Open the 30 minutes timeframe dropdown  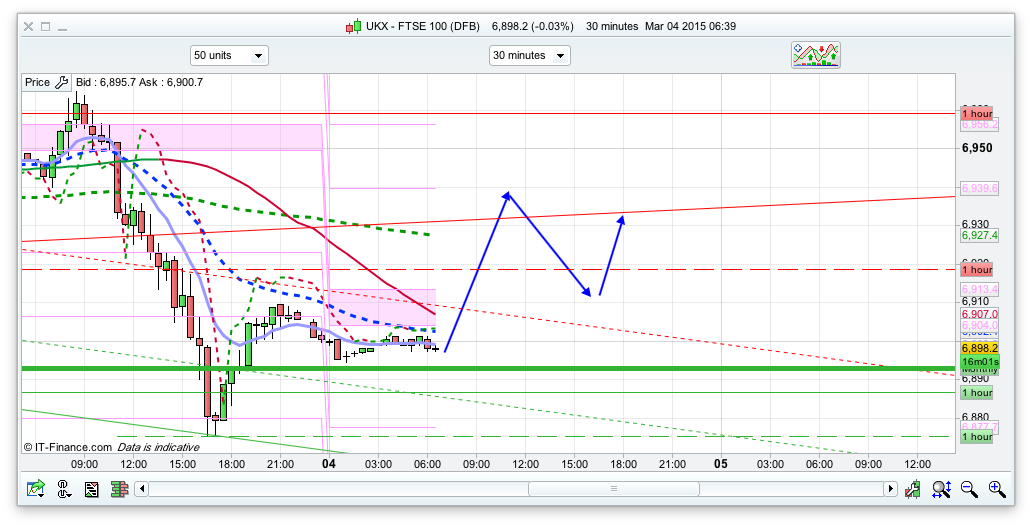pos(529,56)
